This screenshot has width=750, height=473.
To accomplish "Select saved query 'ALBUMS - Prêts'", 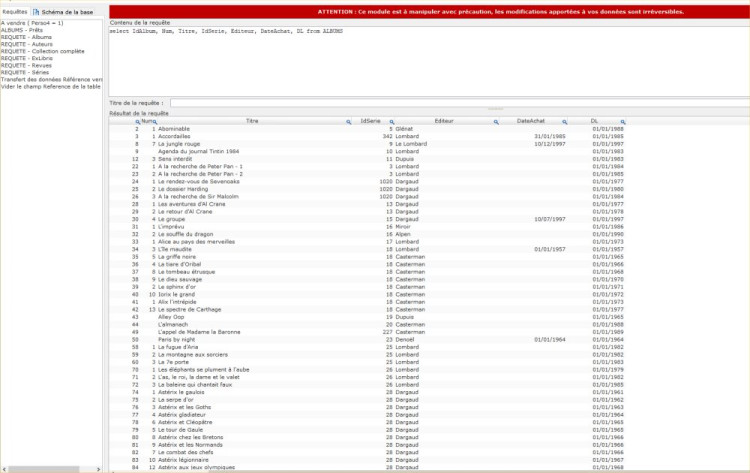I will click(22, 30).
